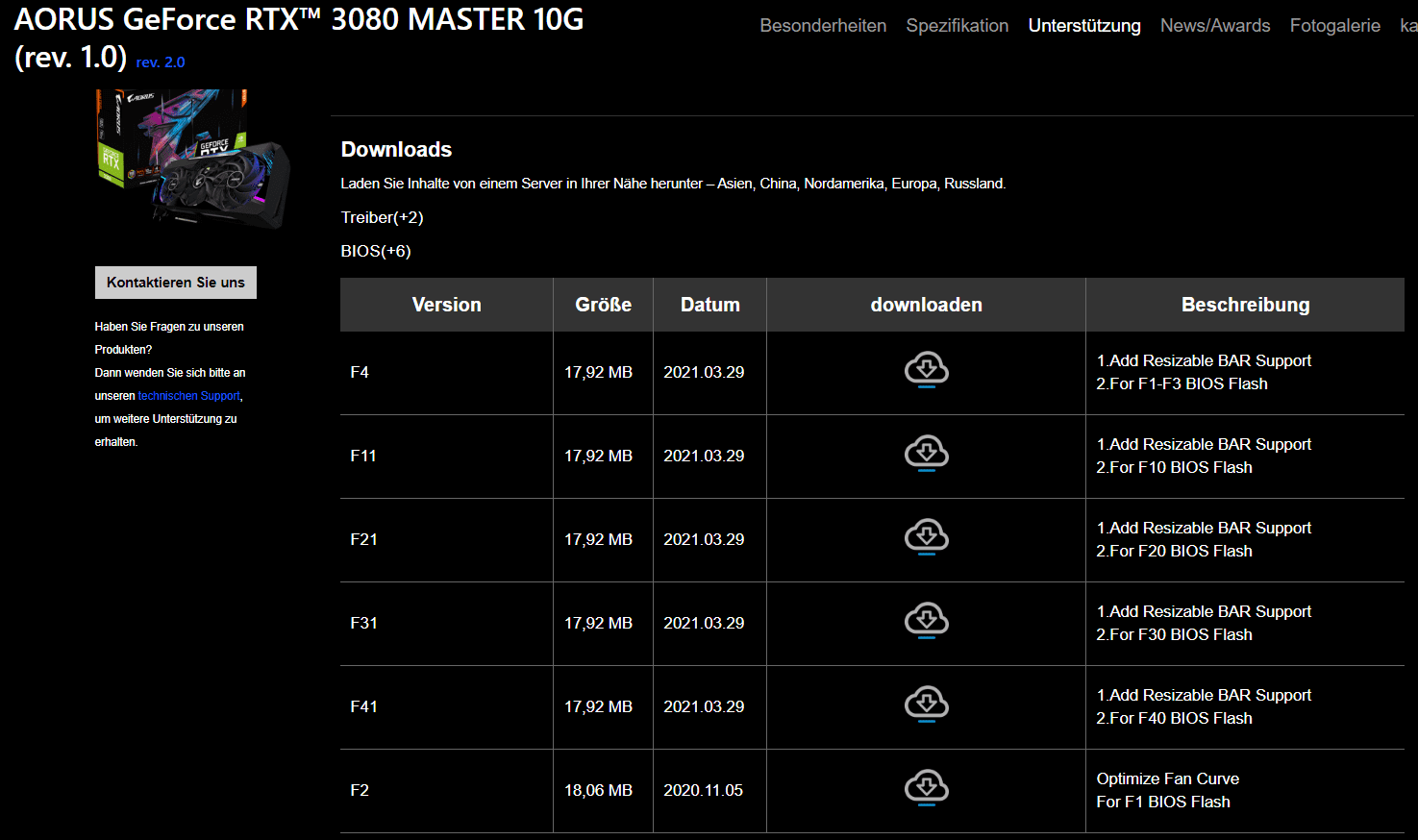
Task: Click the For F20 BIOS Flash text
Action: coord(1174,551)
